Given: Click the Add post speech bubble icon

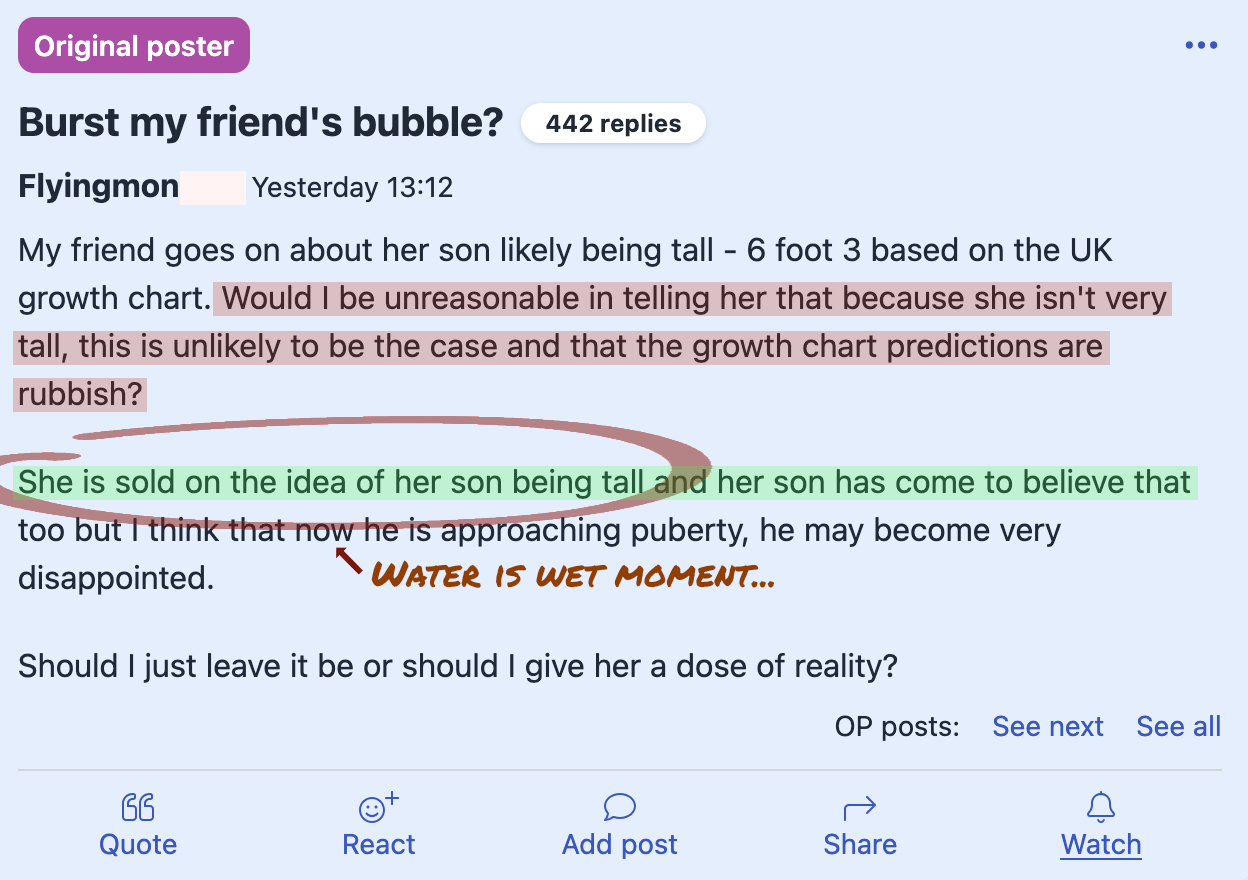Looking at the screenshot, I should 618,806.
